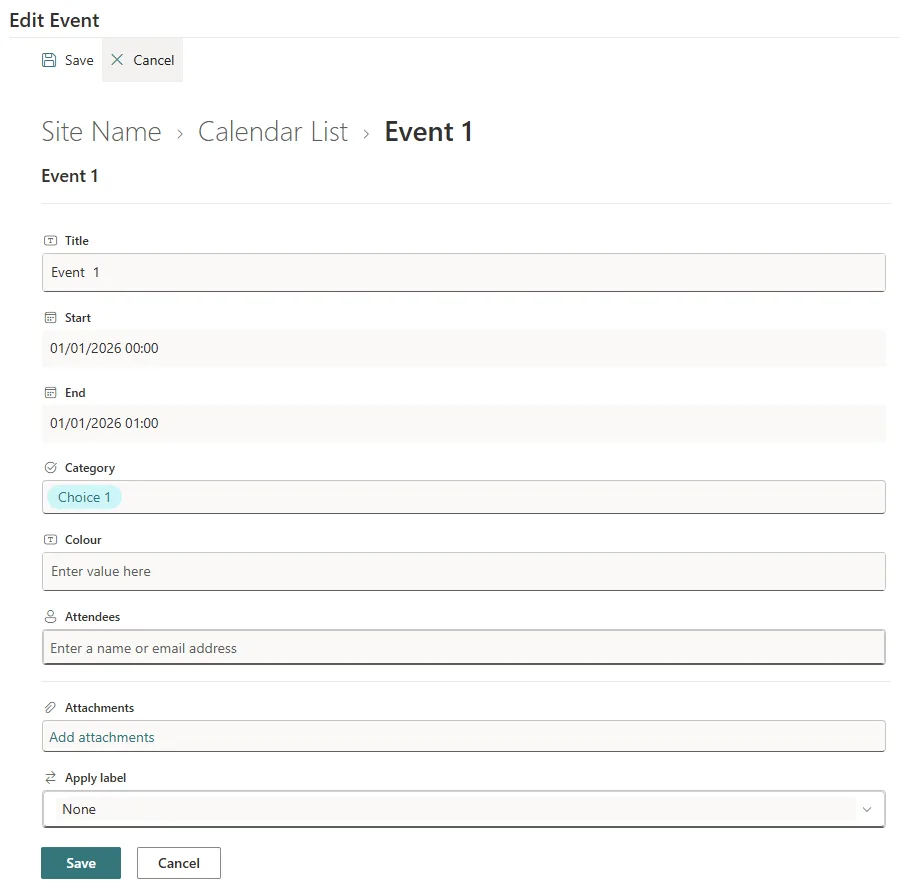Open the Apply label dropdown chevron
The height and width of the screenshot is (893, 900).
pyautogui.click(x=868, y=808)
